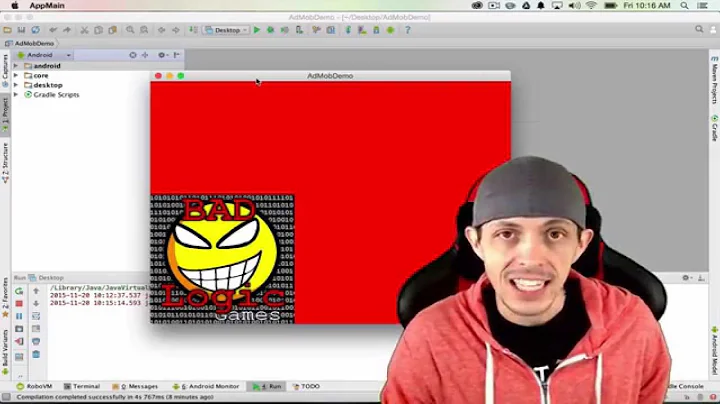
Task: Expand the android module node
Action: click(x=16, y=66)
